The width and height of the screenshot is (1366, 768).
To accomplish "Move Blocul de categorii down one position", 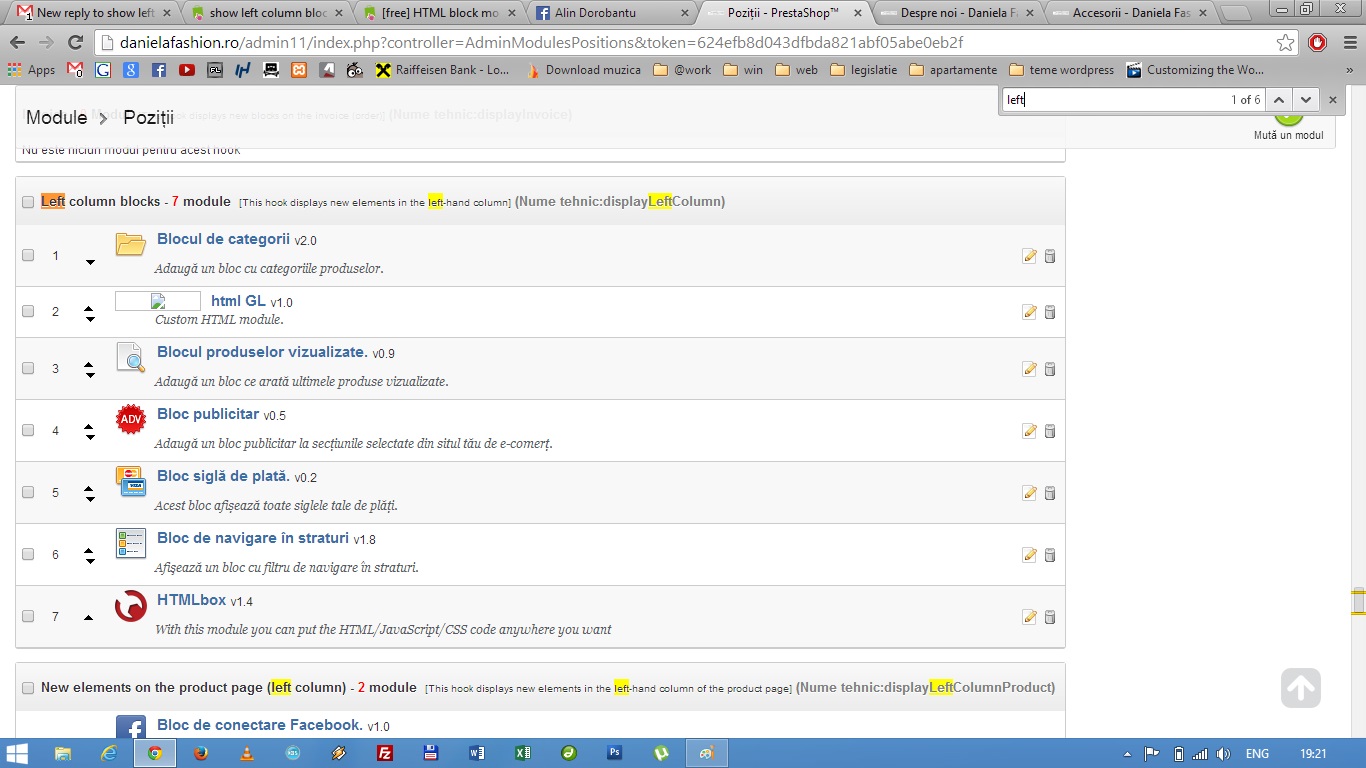I will (x=90, y=262).
